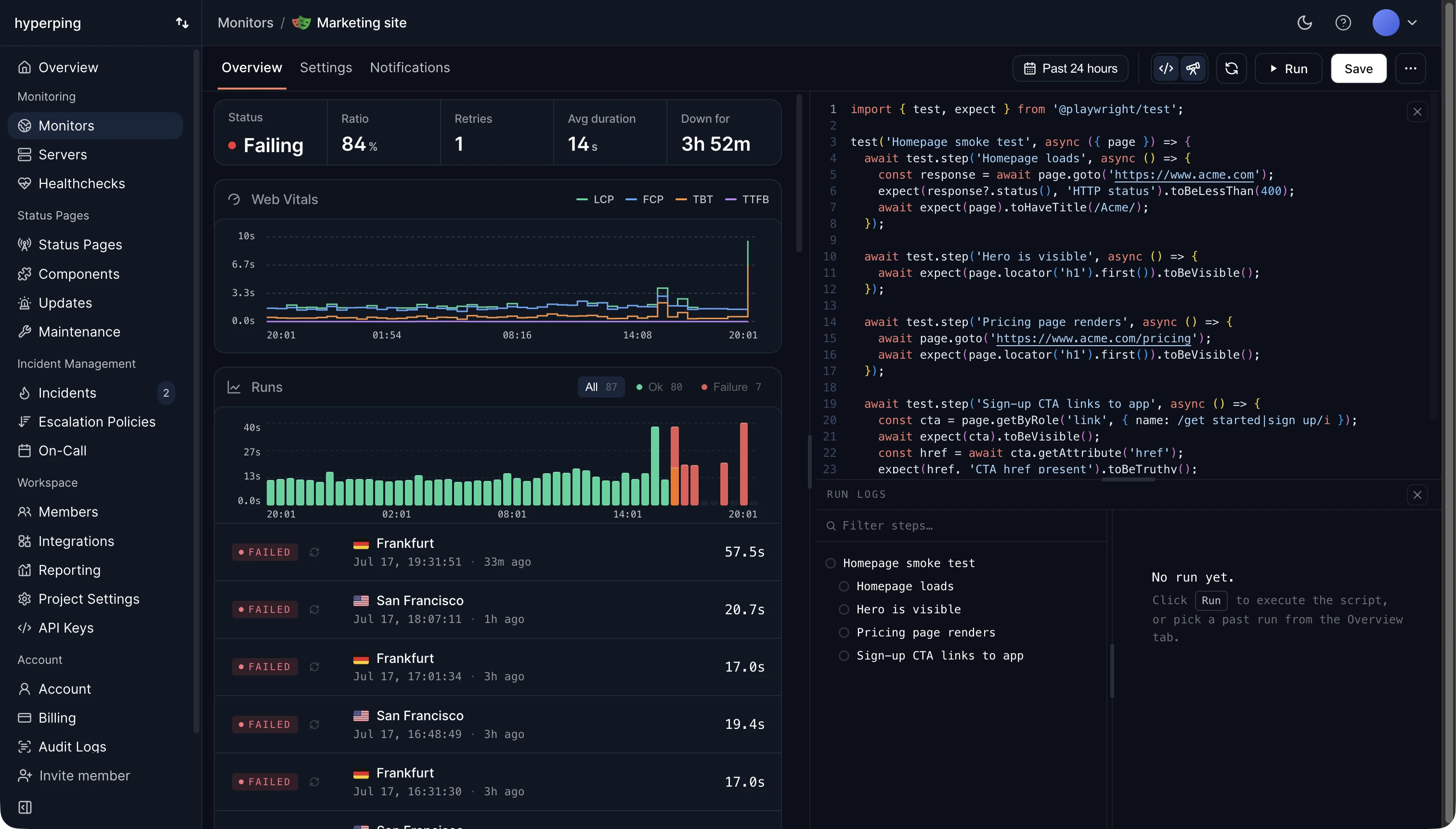Viewport: 1456px width, 829px height.
Task: Click Invite member in sidebar
Action: pos(74,776)
